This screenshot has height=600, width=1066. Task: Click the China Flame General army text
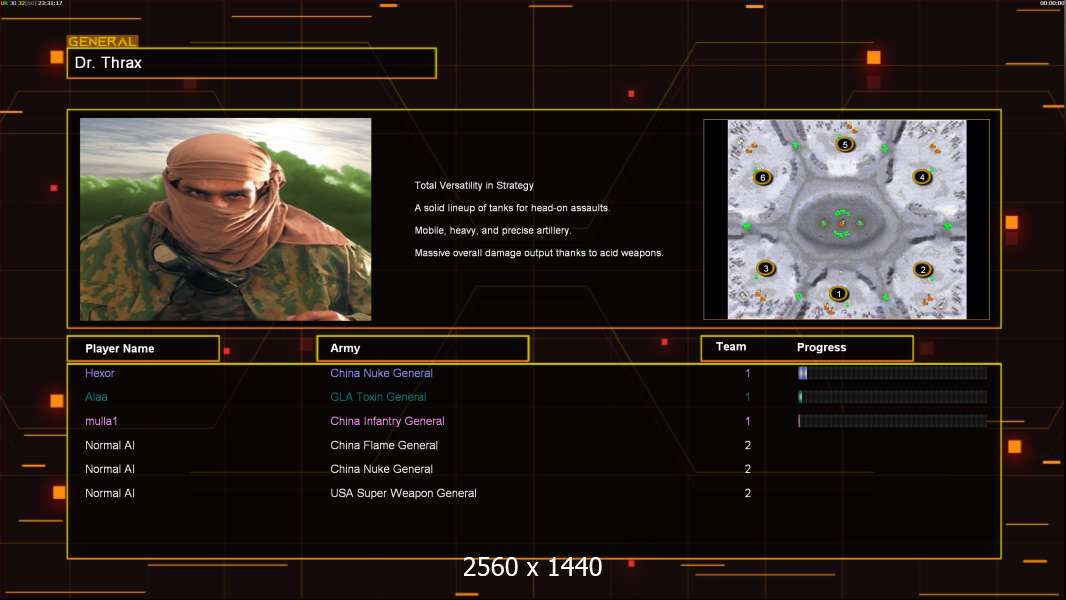(x=384, y=445)
